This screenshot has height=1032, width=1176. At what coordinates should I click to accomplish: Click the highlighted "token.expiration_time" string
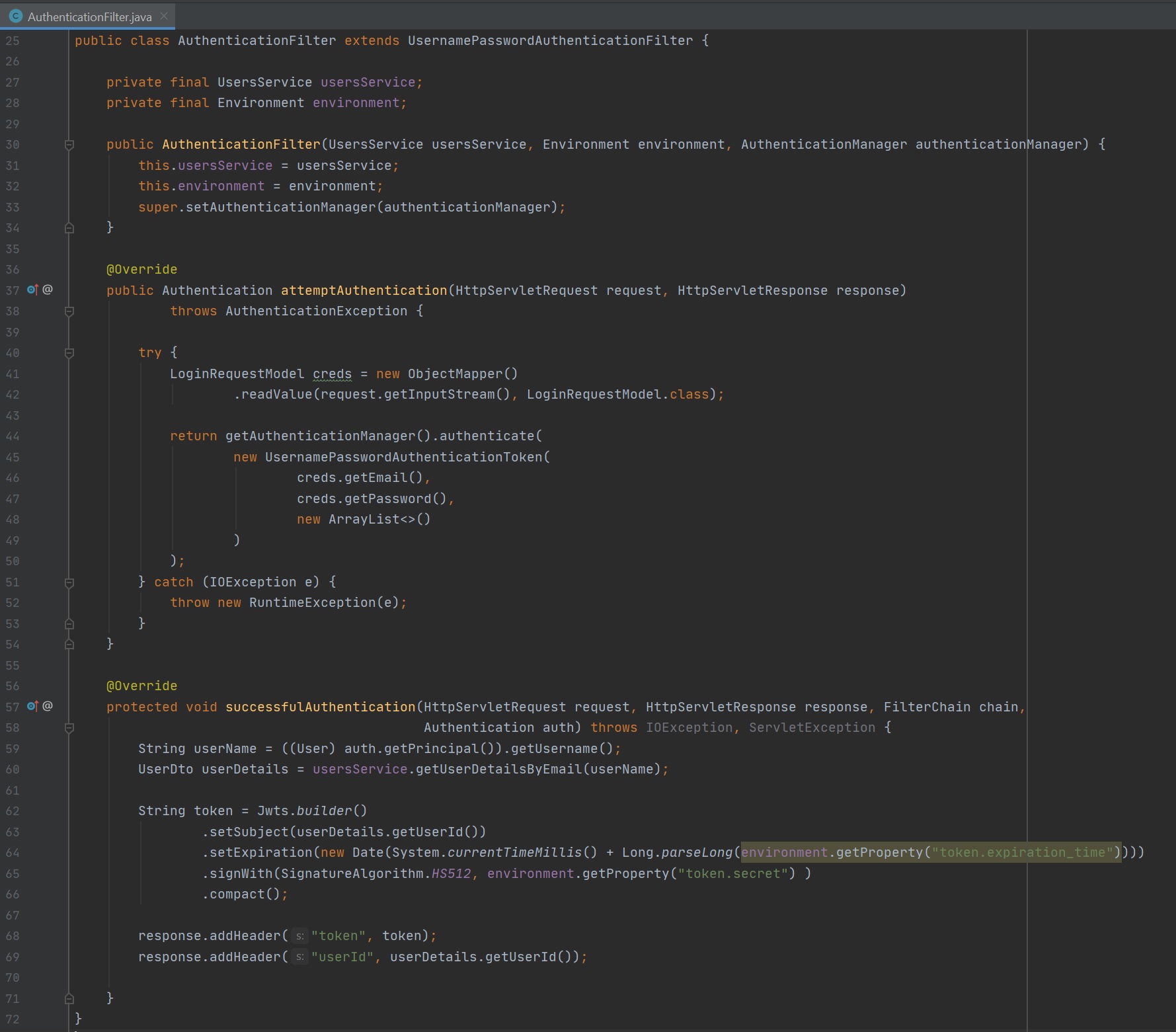(x=1022, y=853)
